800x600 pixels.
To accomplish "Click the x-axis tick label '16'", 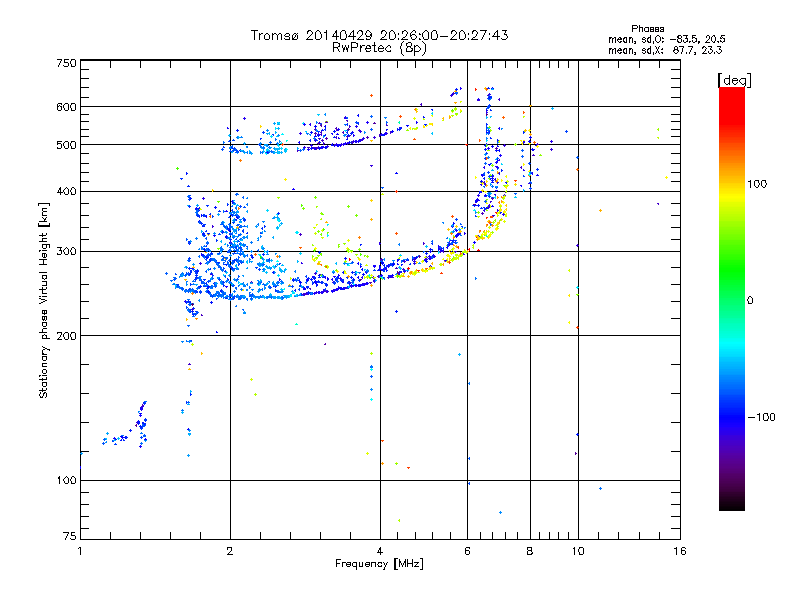I will [x=680, y=551].
